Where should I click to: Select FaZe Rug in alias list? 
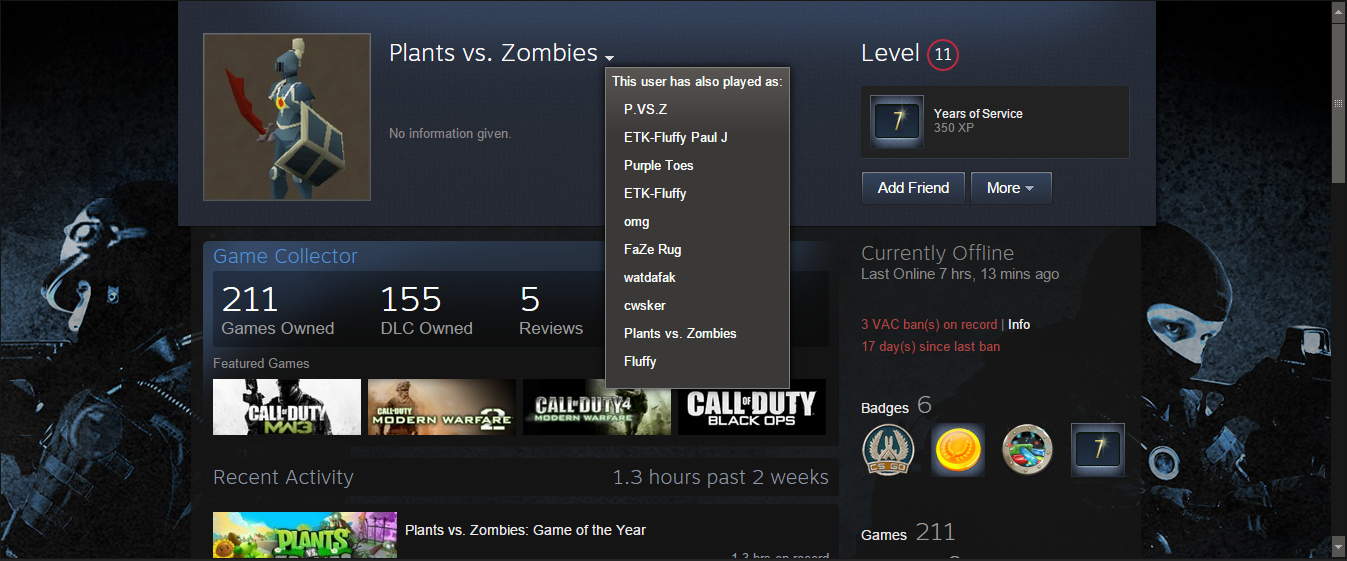[652, 249]
